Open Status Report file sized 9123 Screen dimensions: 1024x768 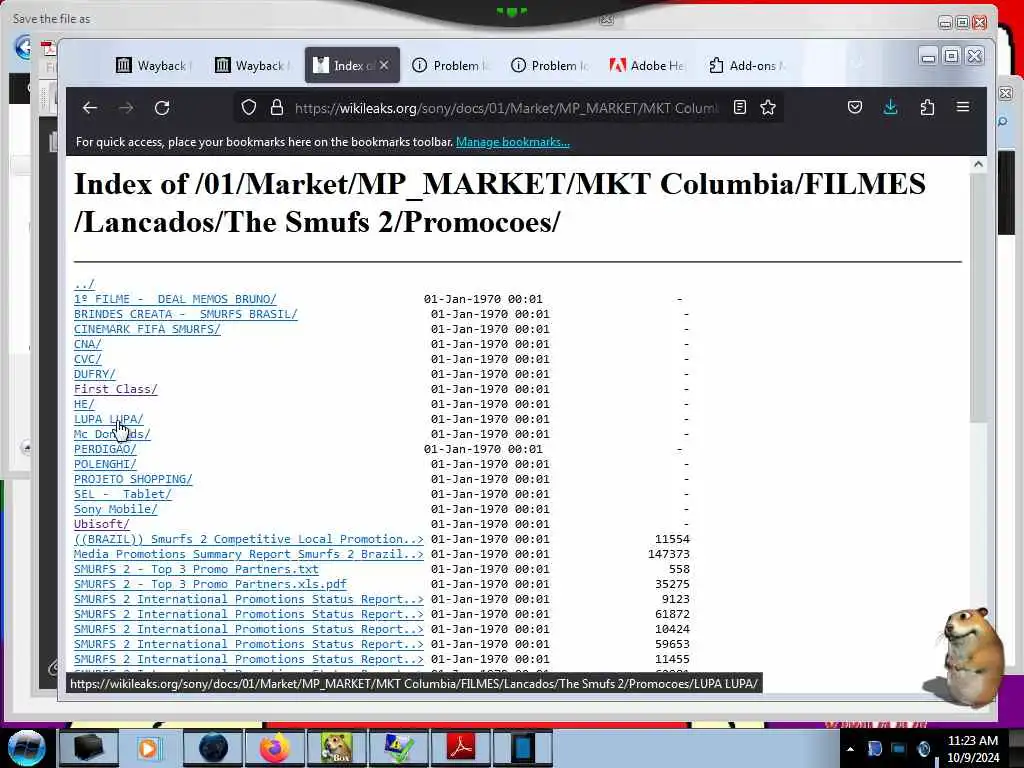coord(249,600)
